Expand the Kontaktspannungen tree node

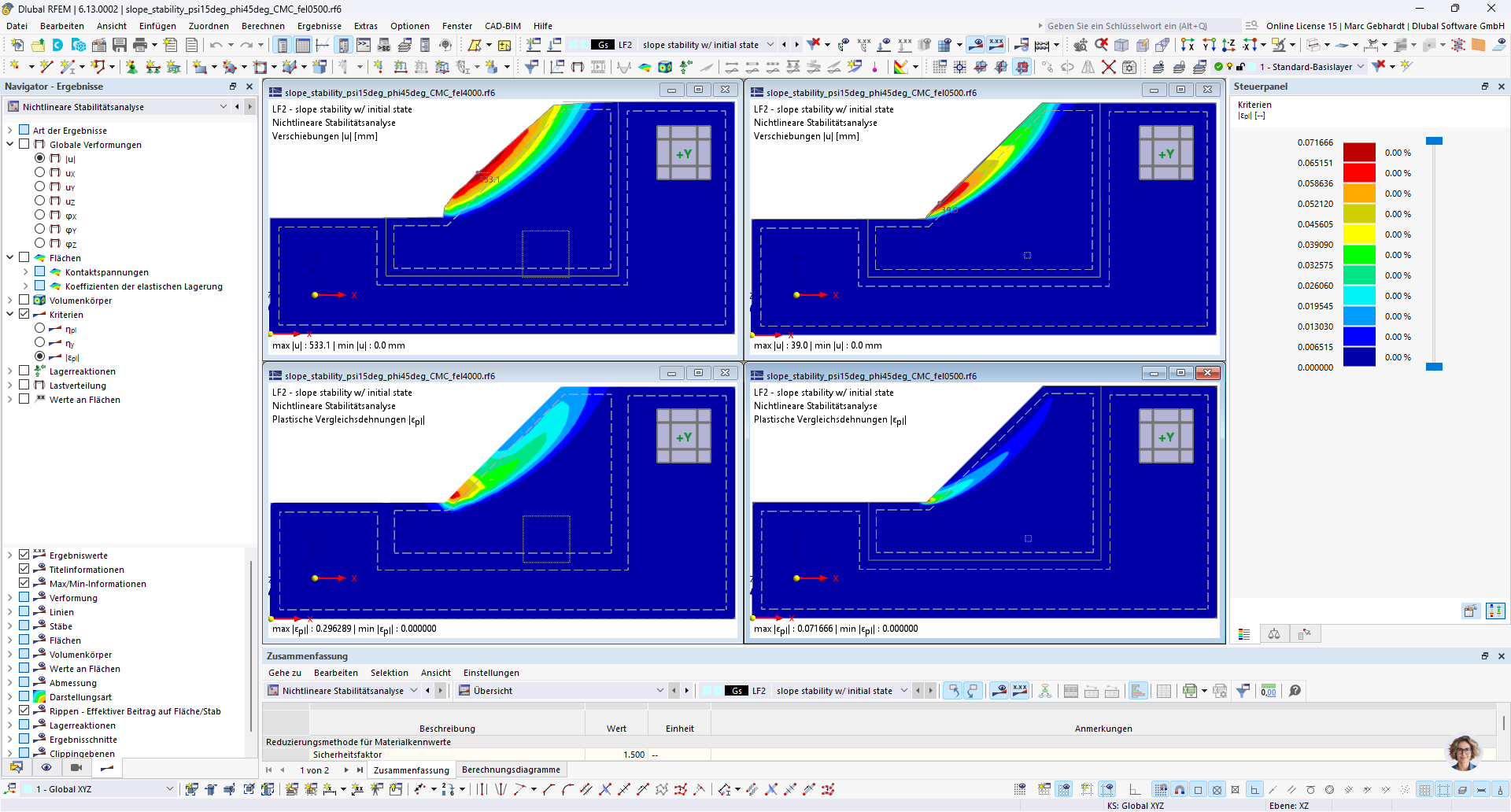point(26,272)
